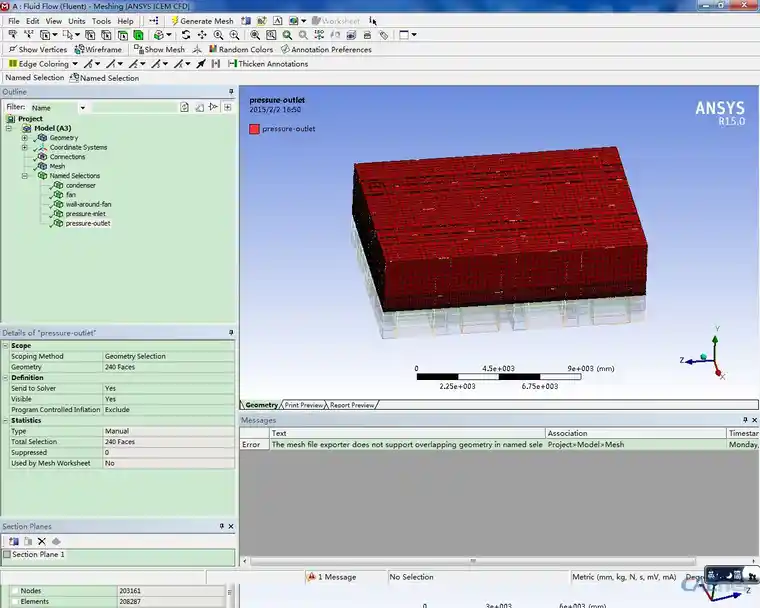Open the Help menu
The width and height of the screenshot is (760, 608).
pos(125,21)
